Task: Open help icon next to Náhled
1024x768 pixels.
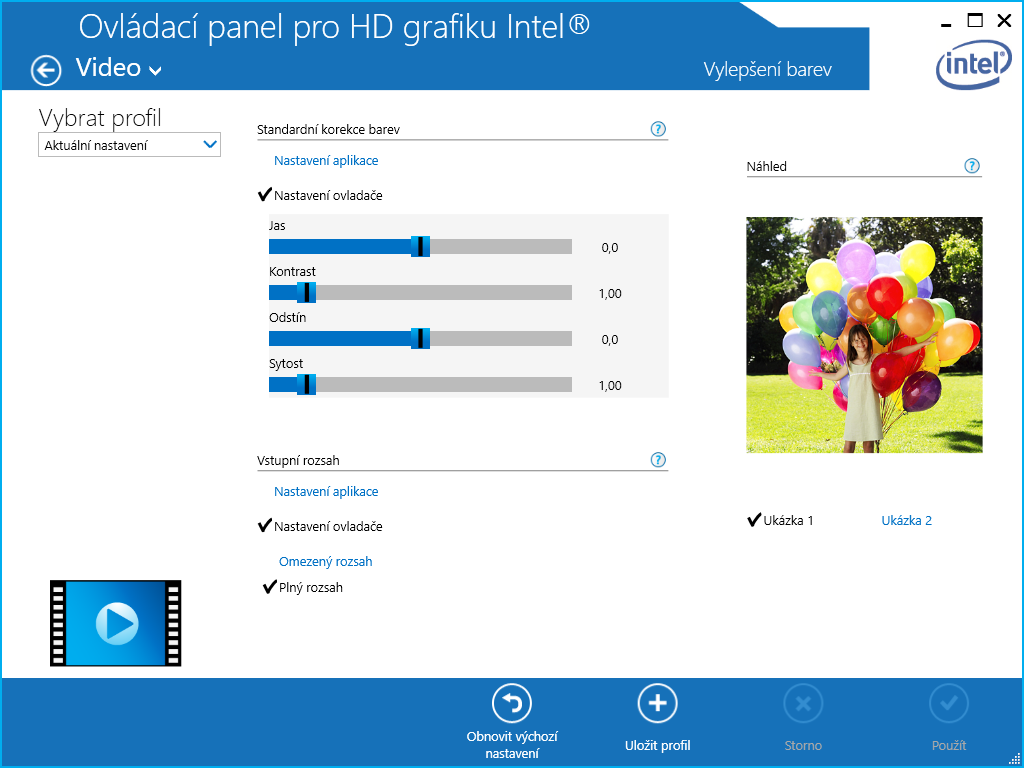Action: tap(972, 166)
